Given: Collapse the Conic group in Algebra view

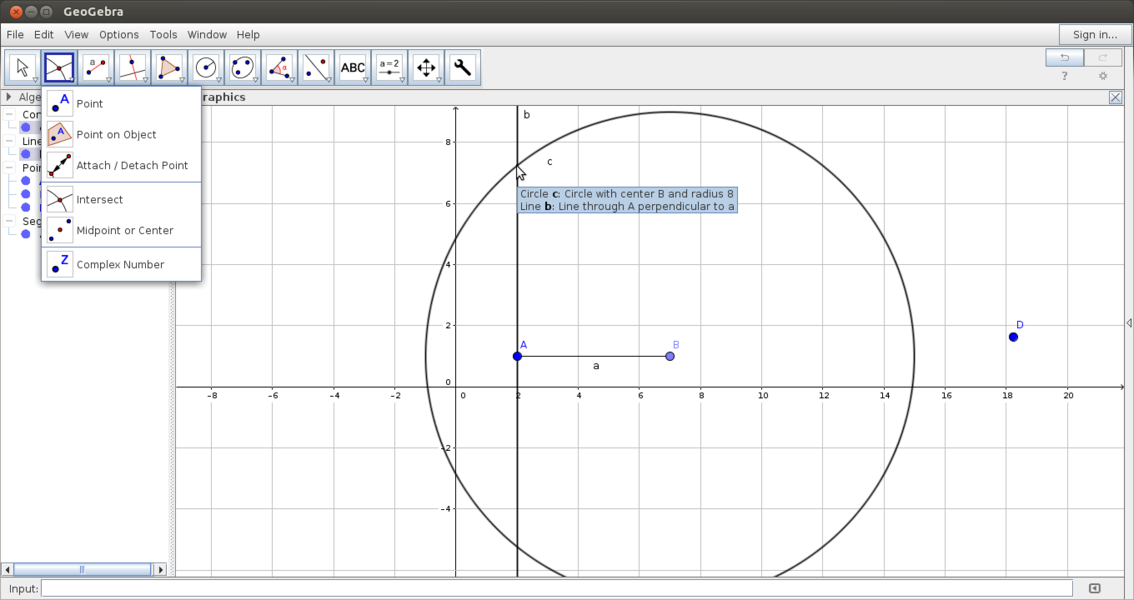Looking at the screenshot, I should [x=9, y=114].
